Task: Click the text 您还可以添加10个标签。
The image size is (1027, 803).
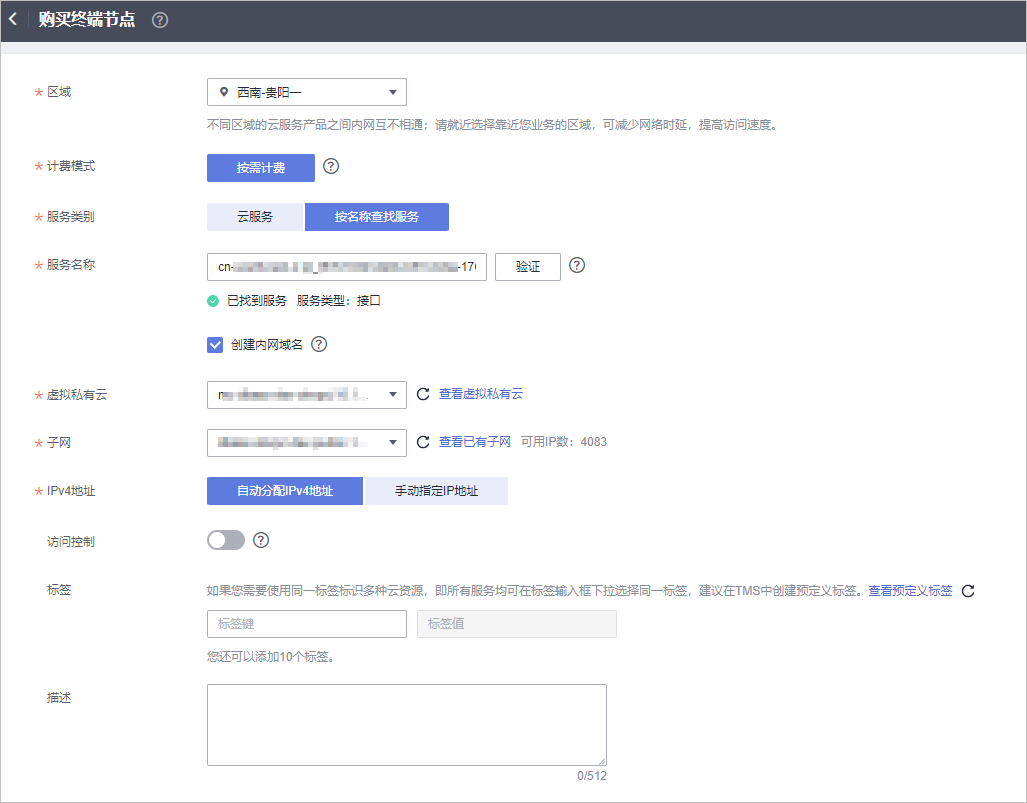Action: point(271,656)
